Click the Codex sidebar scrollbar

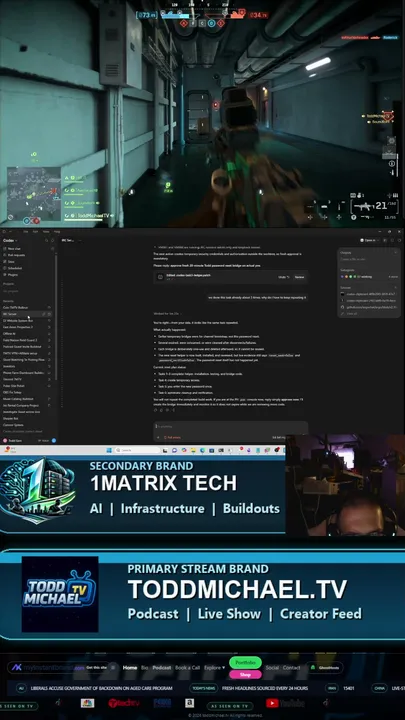[56, 317]
